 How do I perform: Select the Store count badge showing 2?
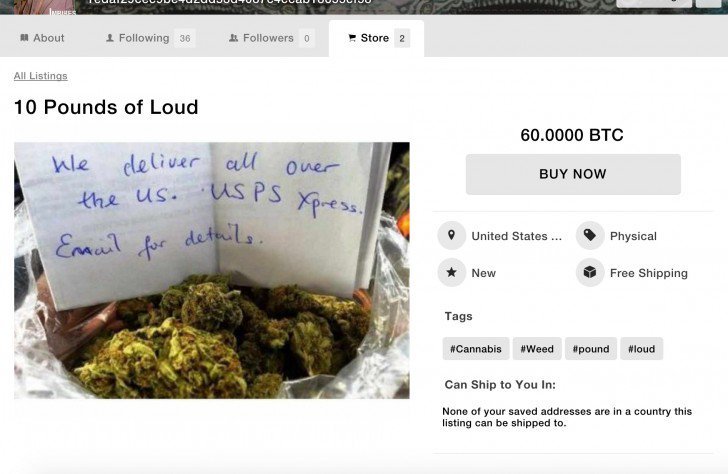pyautogui.click(x=402, y=38)
